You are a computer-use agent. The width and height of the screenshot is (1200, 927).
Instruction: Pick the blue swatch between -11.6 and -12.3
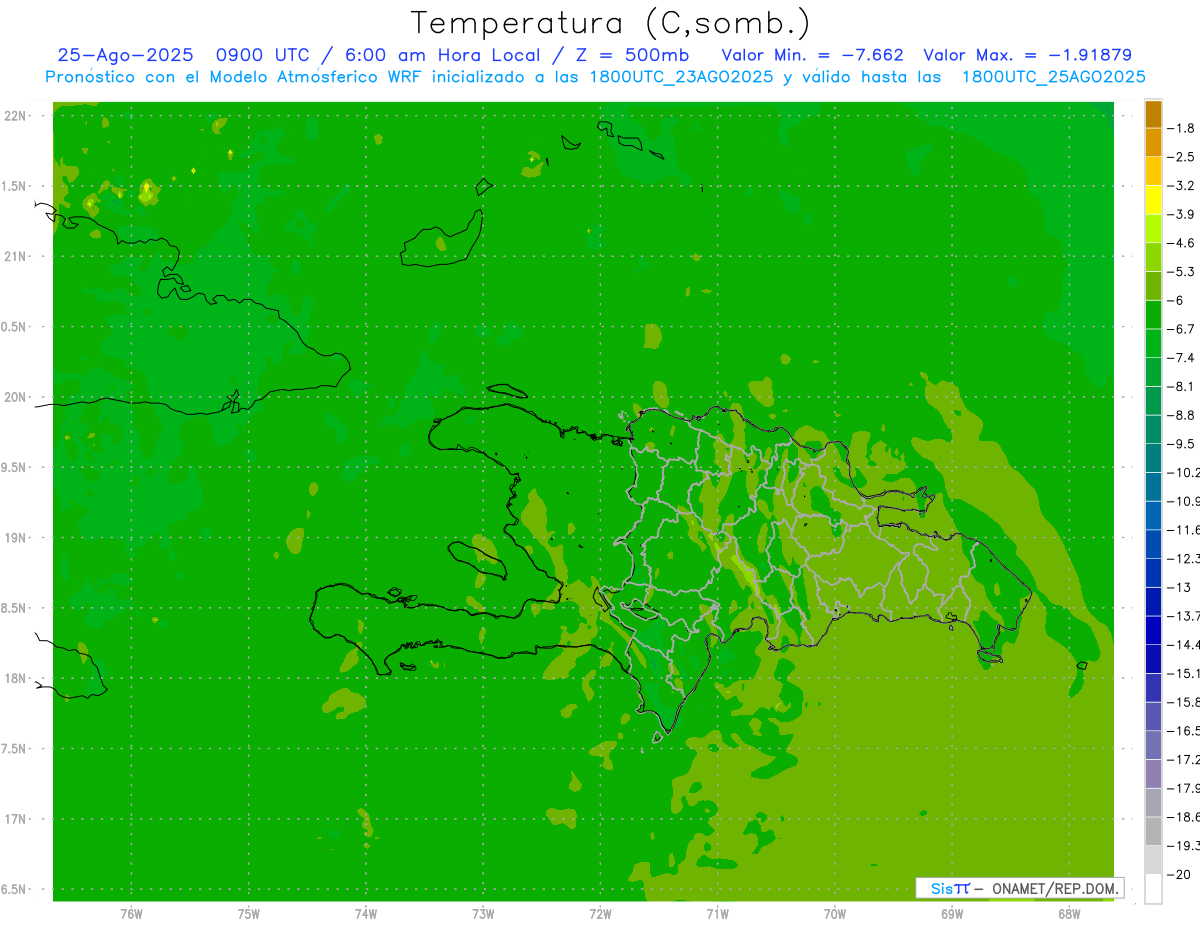pyautogui.click(x=1153, y=544)
